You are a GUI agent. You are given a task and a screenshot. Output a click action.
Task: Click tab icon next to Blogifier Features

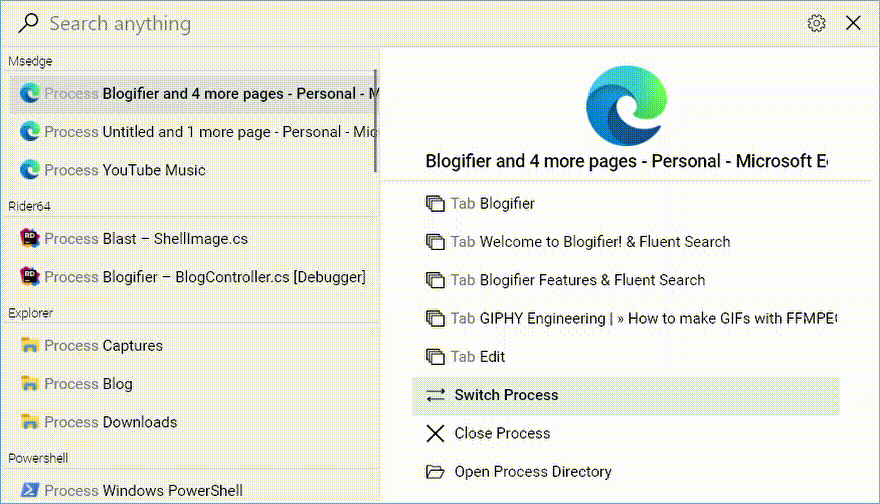coord(435,280)
